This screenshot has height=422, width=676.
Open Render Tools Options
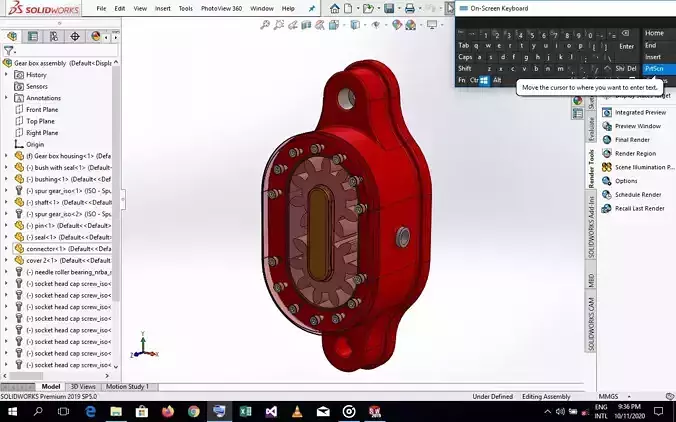[x=620, y=181]
